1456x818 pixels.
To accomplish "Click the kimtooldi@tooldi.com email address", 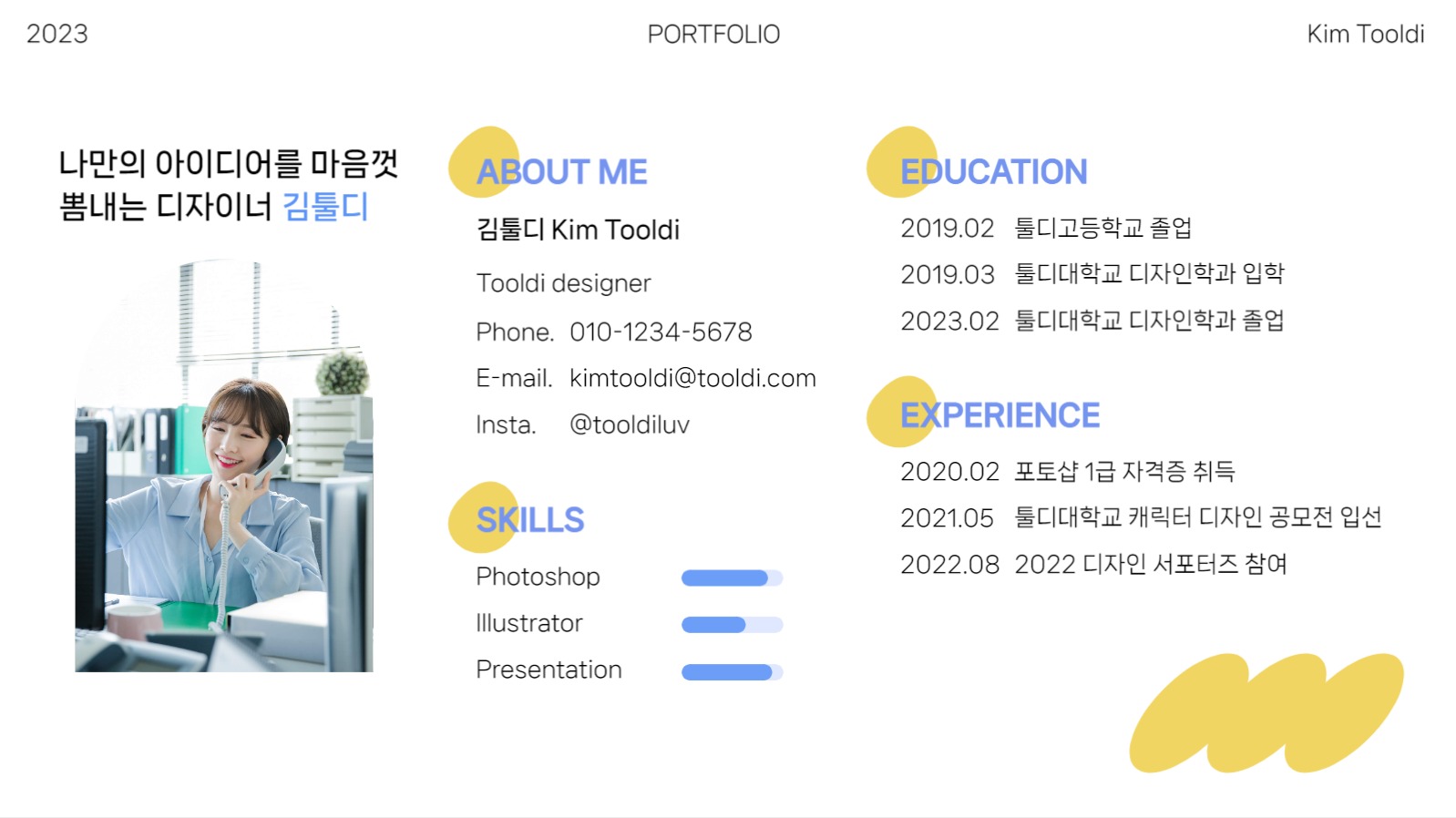I will 692,378.
